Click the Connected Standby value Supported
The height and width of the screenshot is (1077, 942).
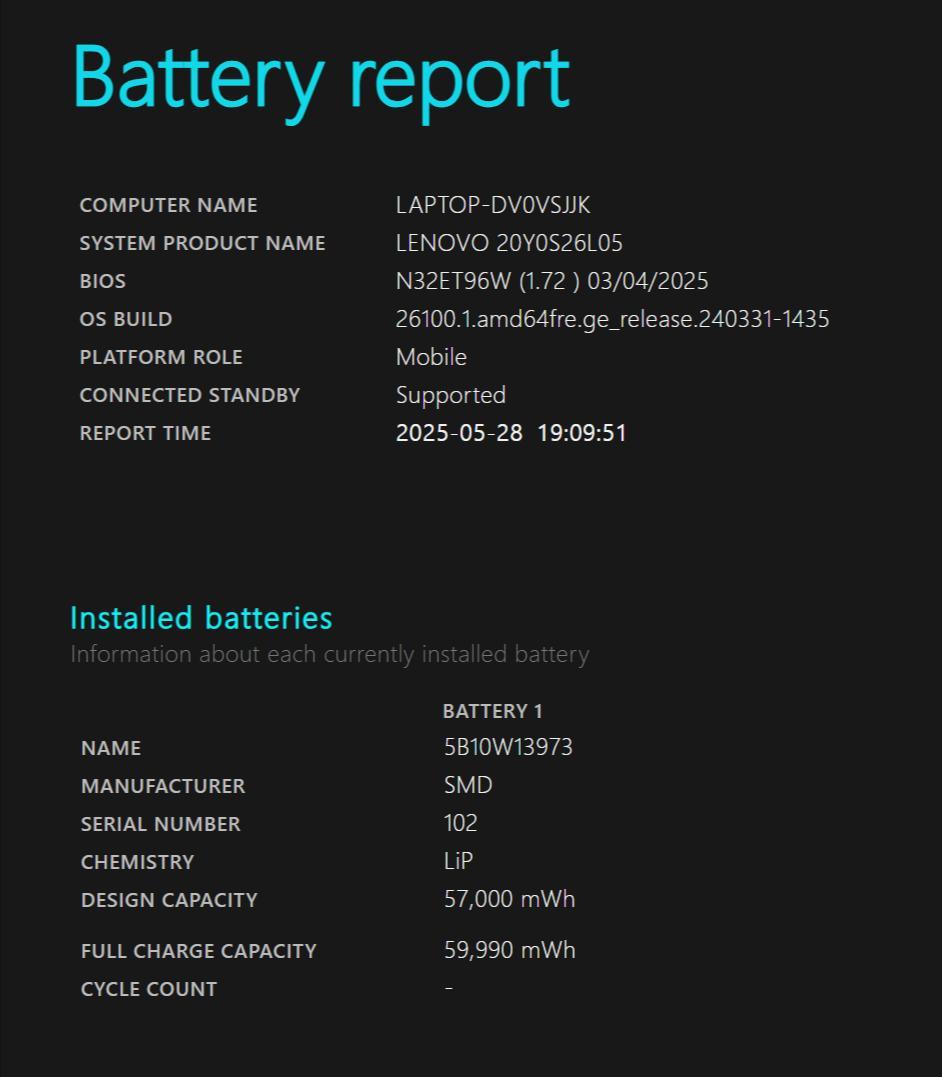pos(451,395)
